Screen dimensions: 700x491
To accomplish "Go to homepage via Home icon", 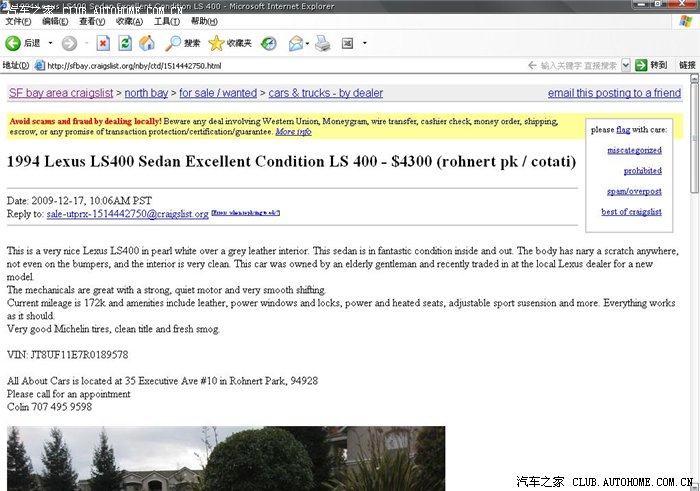I will click(147, 43).
